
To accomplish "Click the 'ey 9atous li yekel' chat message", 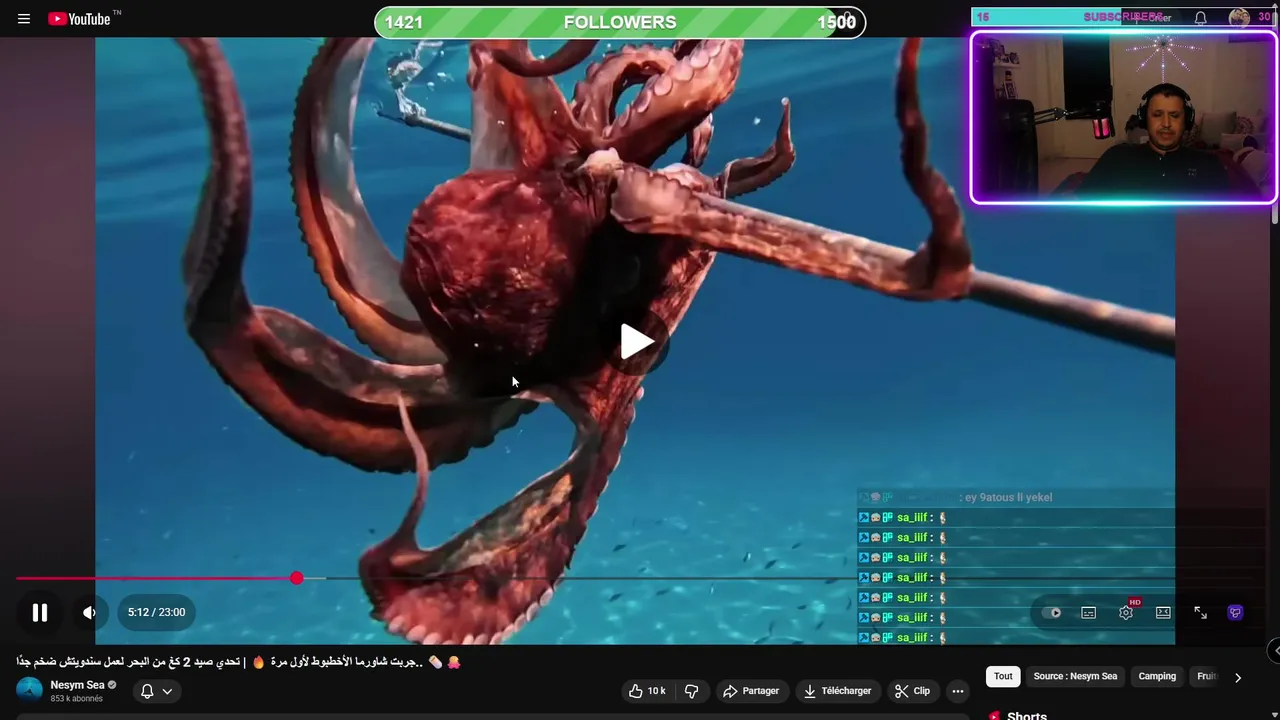I will (1008, 497).
